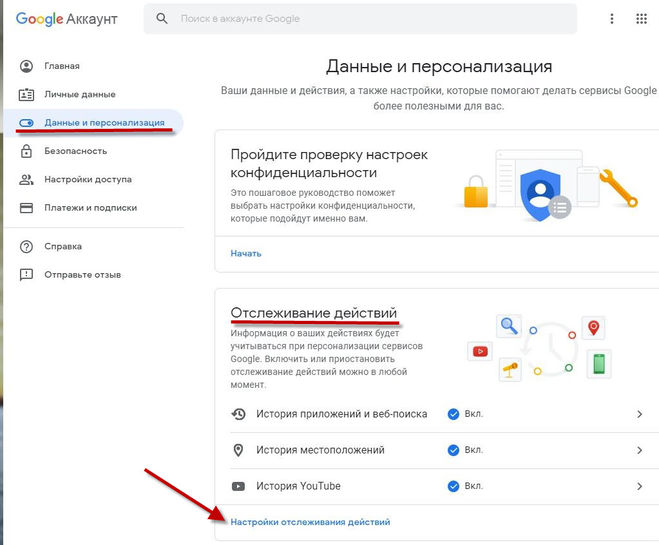The width and height of the screenshot is (659, 545).
Task: Toggle the Вкл. status for История YouTube
Action: pyautogui.click(x=465, y=486)
